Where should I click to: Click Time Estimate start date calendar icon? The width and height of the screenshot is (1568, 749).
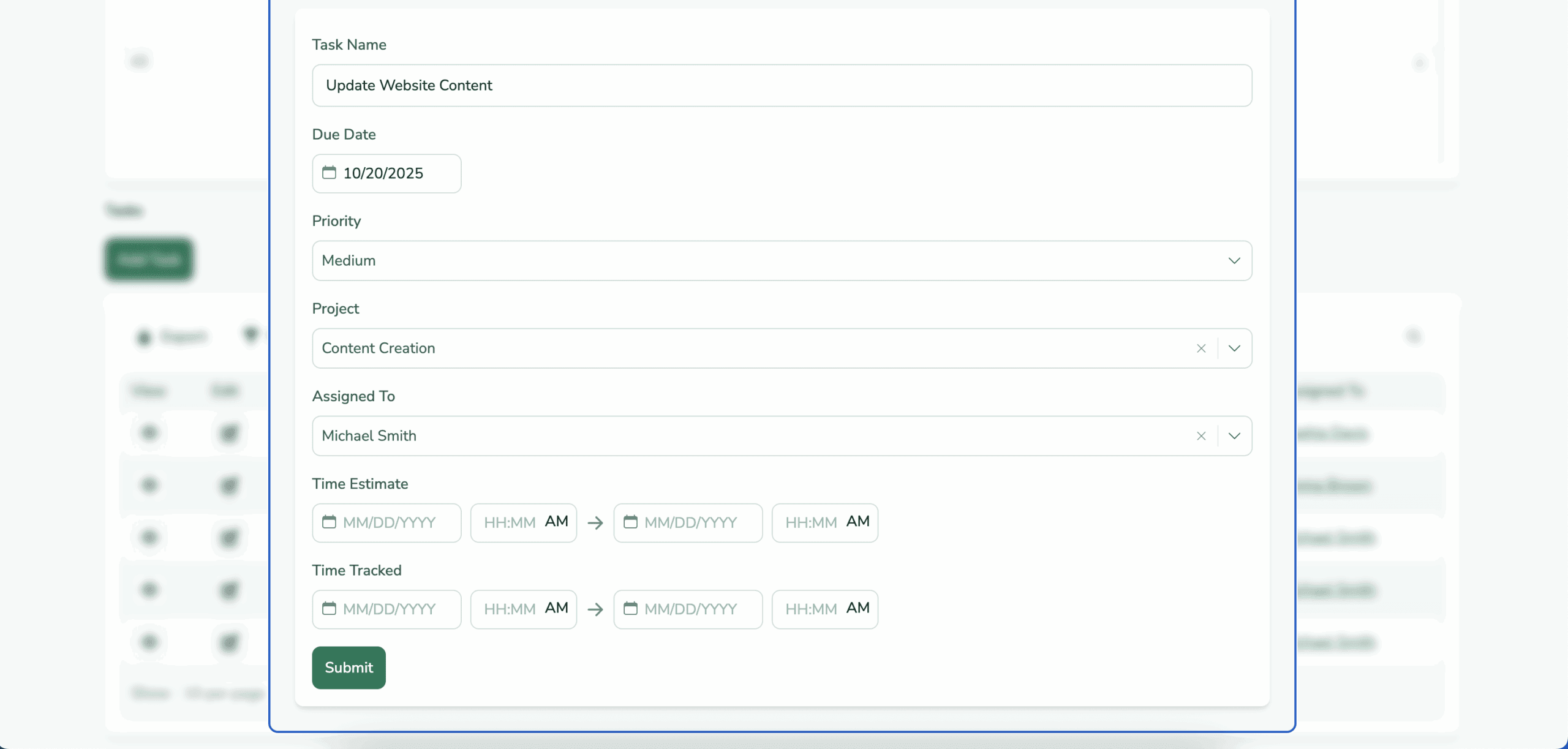click(x=329, y=522)
